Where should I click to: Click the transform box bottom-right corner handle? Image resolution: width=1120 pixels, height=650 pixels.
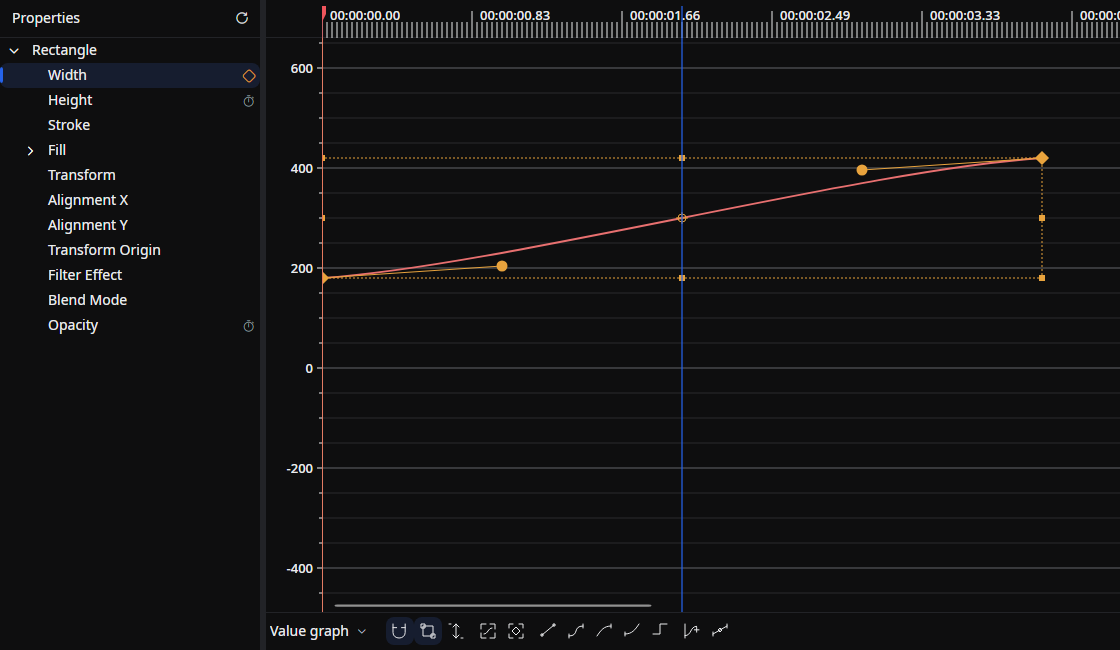(1041, 278)
